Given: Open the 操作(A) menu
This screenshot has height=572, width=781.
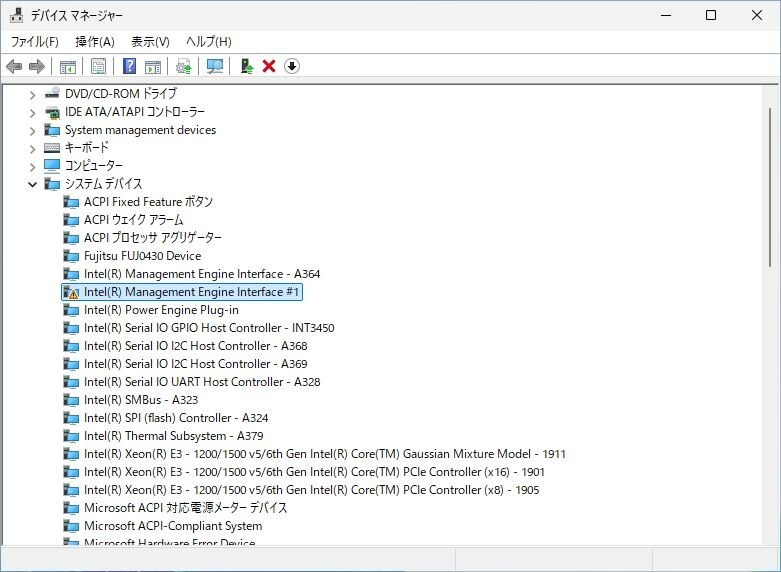Looking at the screenshot, I should pos(95,41).
